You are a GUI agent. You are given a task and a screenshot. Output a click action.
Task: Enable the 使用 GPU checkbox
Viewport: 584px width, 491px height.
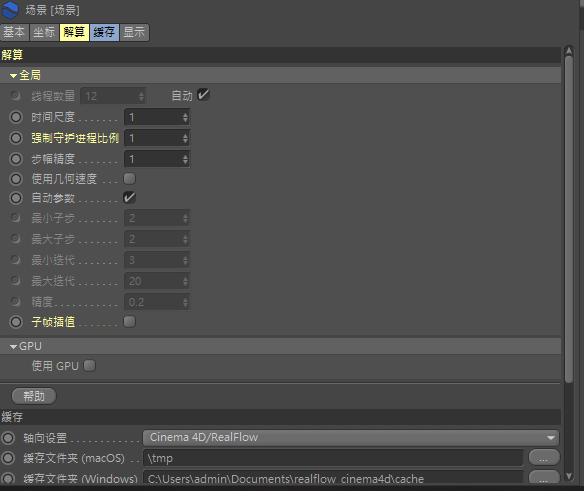[89, 365]
